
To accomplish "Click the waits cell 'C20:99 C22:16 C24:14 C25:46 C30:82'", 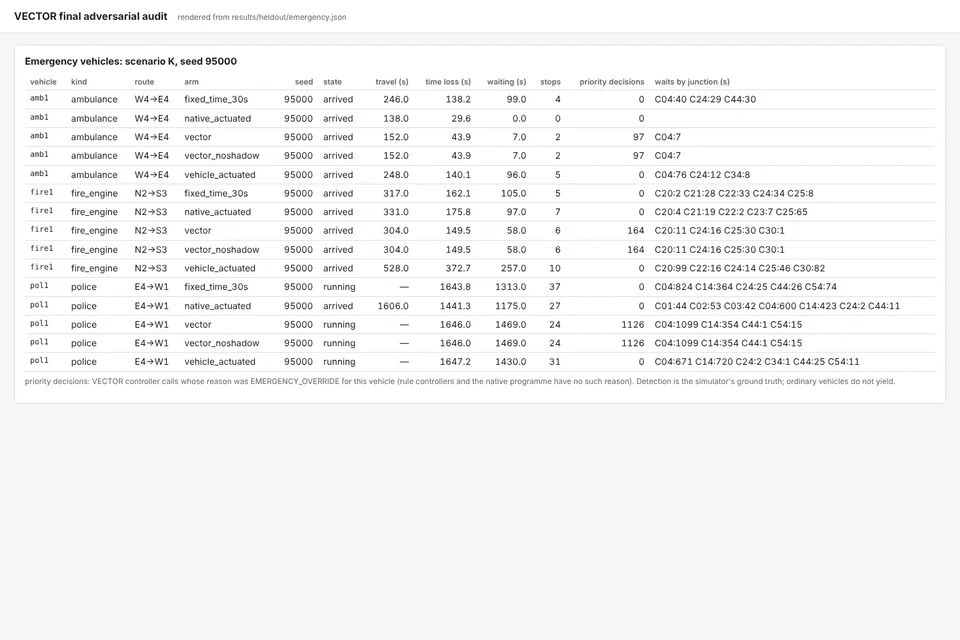I will pos(740,268).
